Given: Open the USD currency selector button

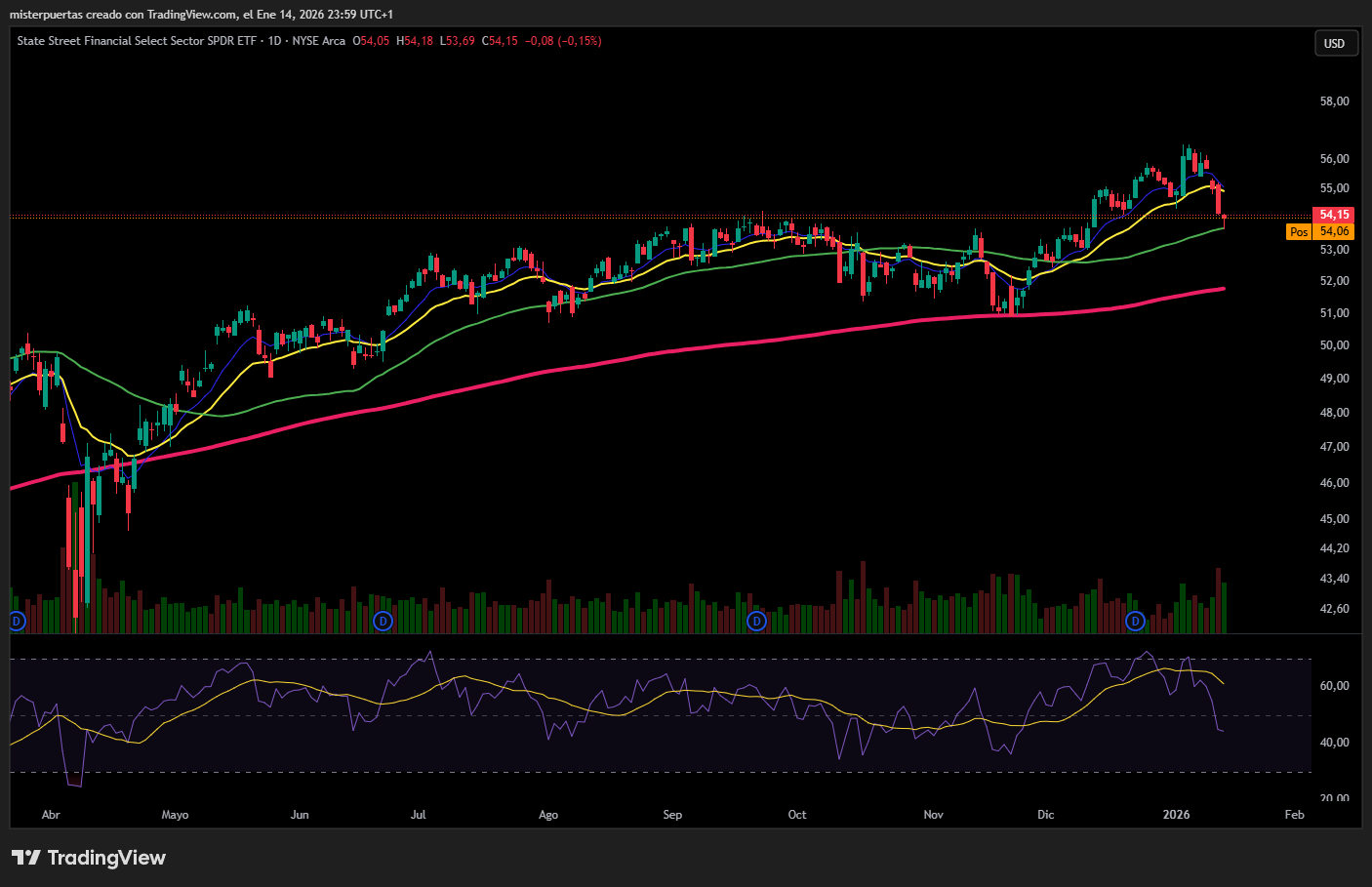Looking at the screenshot, I should tap(1334, 43).
